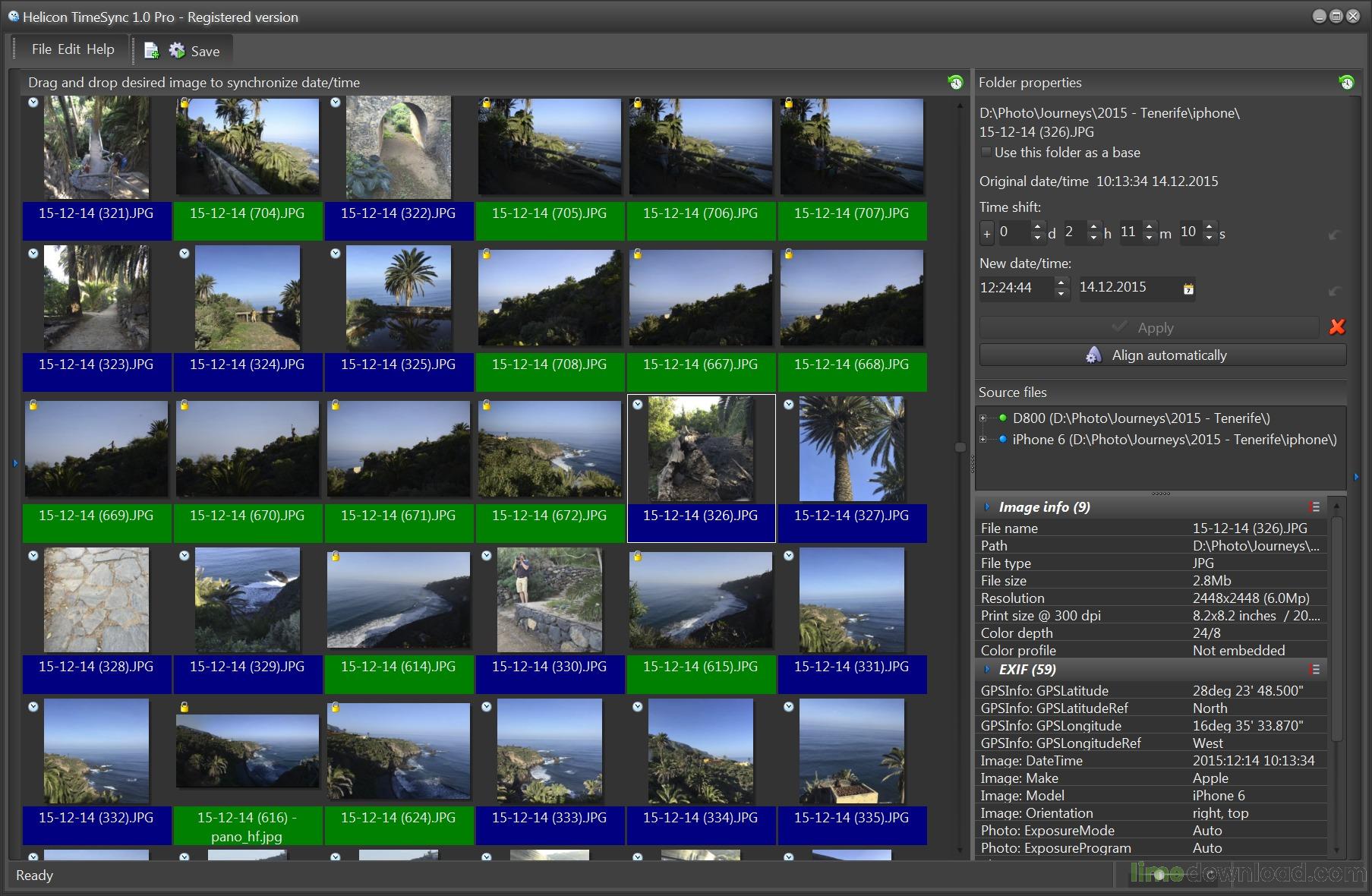Click the Save toolbar icon

pos(176,50)
